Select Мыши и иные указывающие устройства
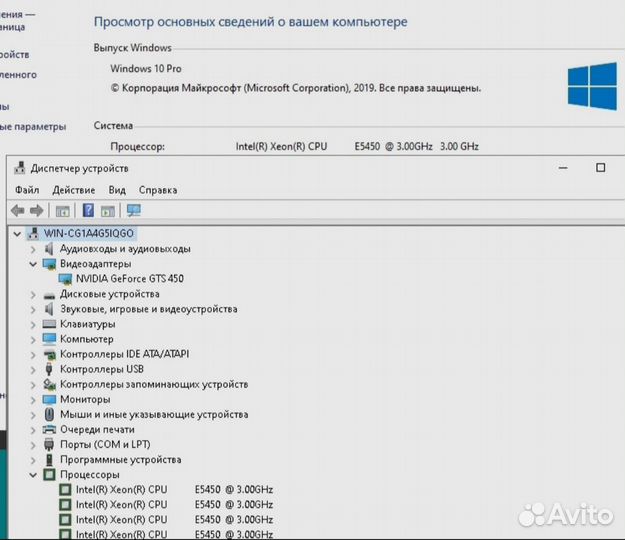 tap(154, 414)
